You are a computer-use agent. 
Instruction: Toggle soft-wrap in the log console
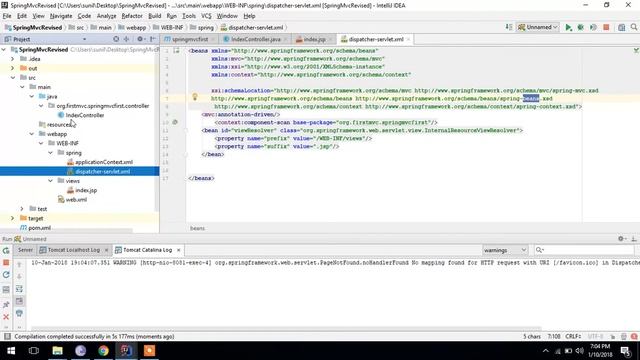(19, 289)
